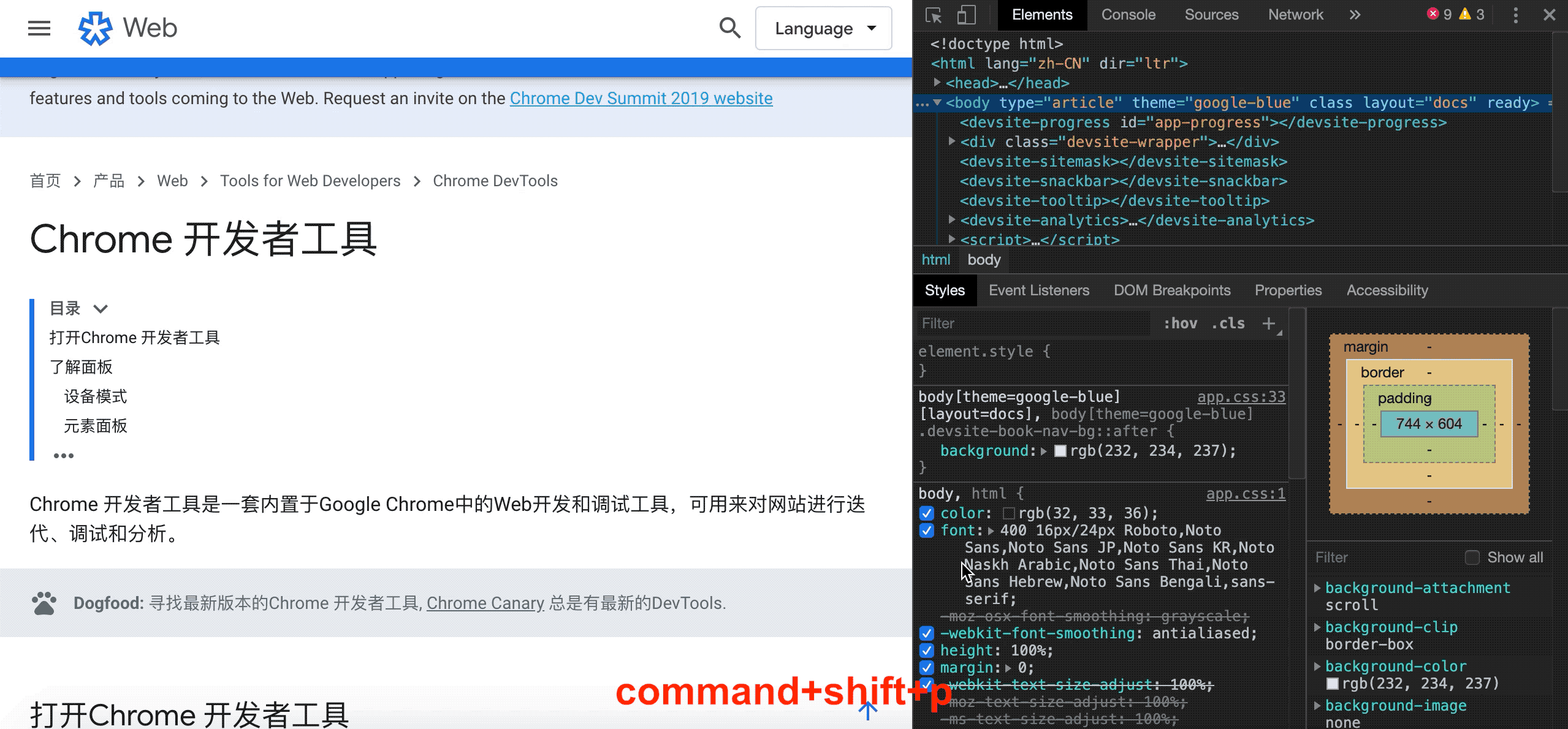
Task: Switch to the Event Listeners tab
Action: [x=1039, y=290]
